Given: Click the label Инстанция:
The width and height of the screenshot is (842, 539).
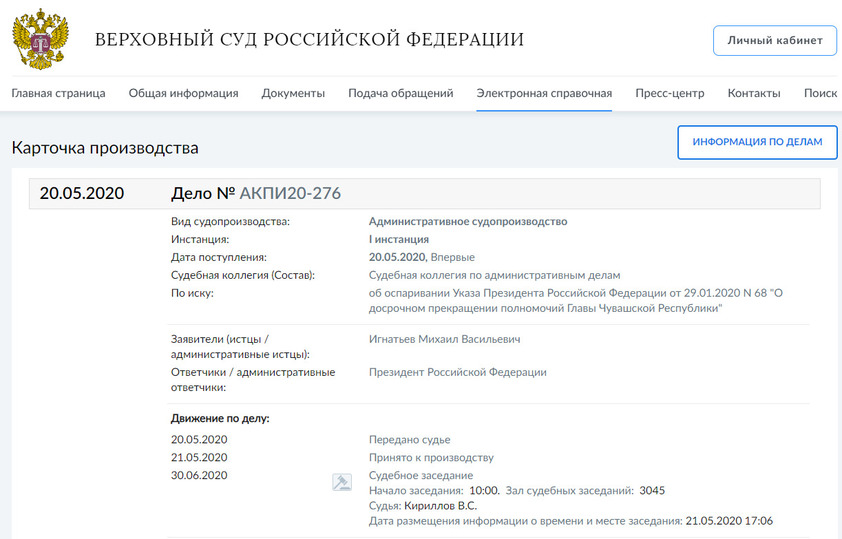Looking at the screenshot, I should click(200, 239).
